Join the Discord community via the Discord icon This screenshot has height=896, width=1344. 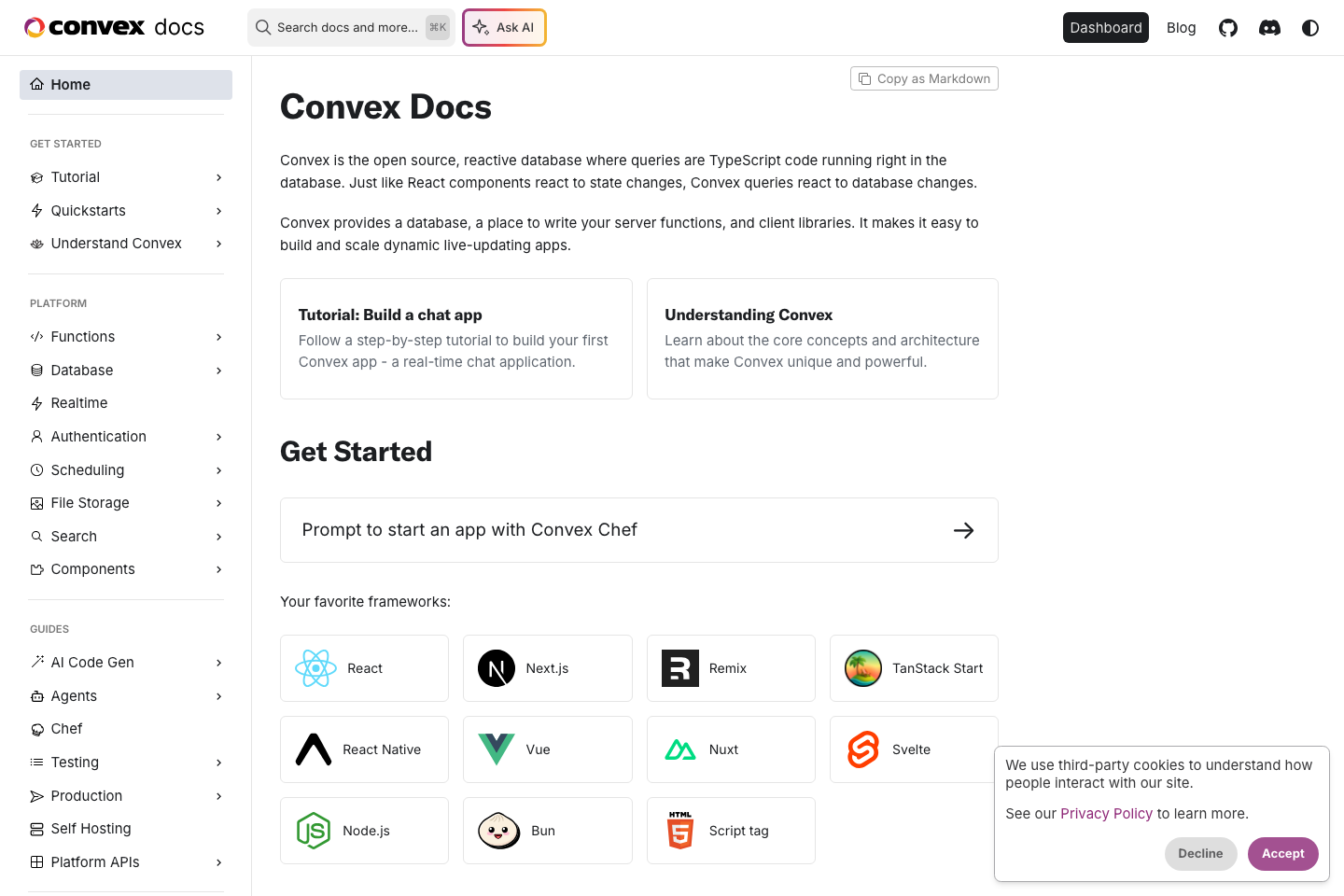point(1269,27)
